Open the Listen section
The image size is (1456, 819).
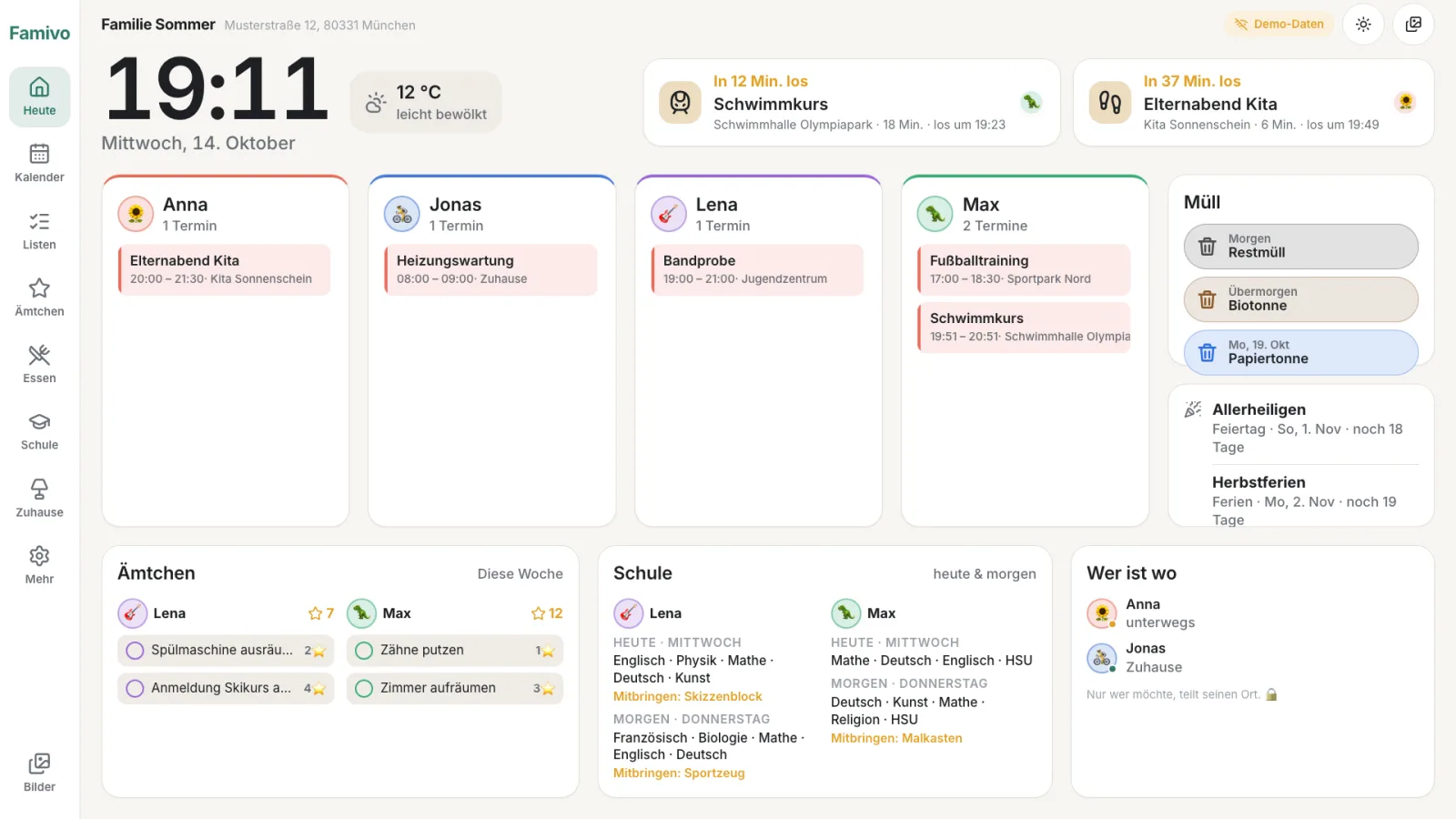pos(39,231)
